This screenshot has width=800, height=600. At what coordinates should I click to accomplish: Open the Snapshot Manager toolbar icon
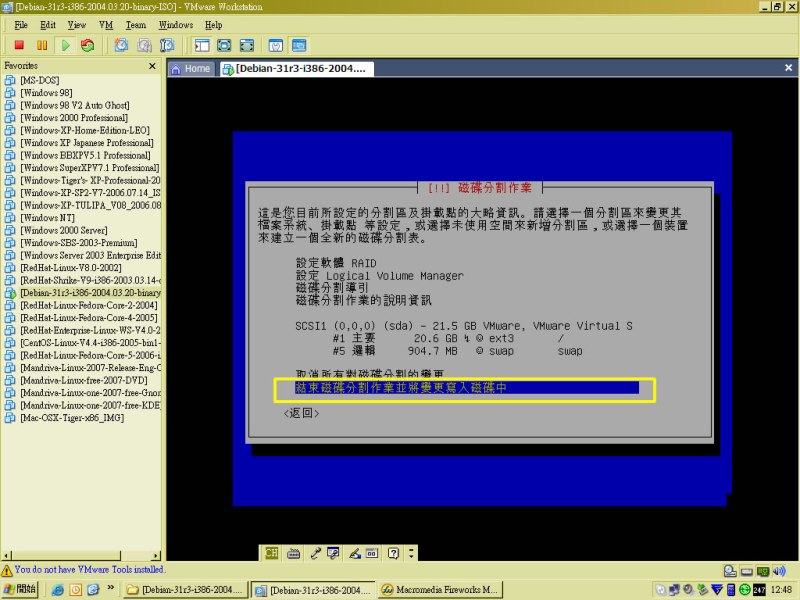(167, 45)
